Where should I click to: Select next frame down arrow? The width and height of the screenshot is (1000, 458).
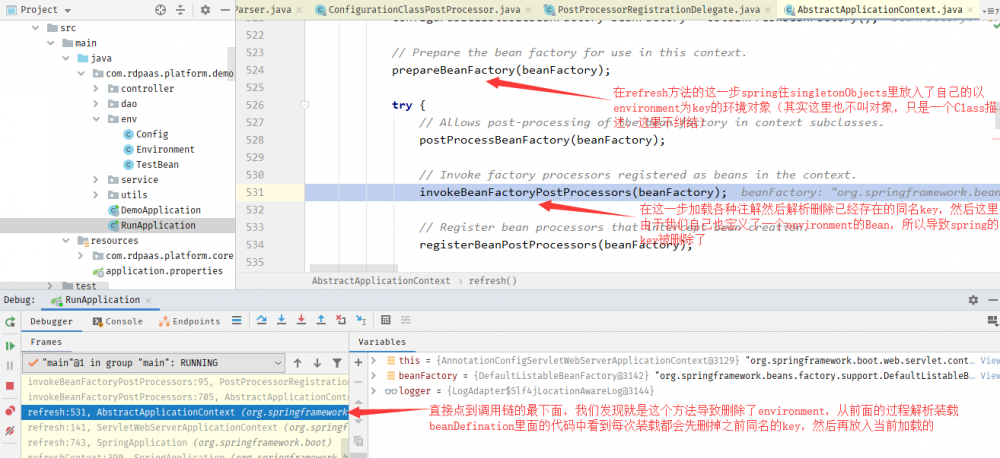(x=317, y=363)
